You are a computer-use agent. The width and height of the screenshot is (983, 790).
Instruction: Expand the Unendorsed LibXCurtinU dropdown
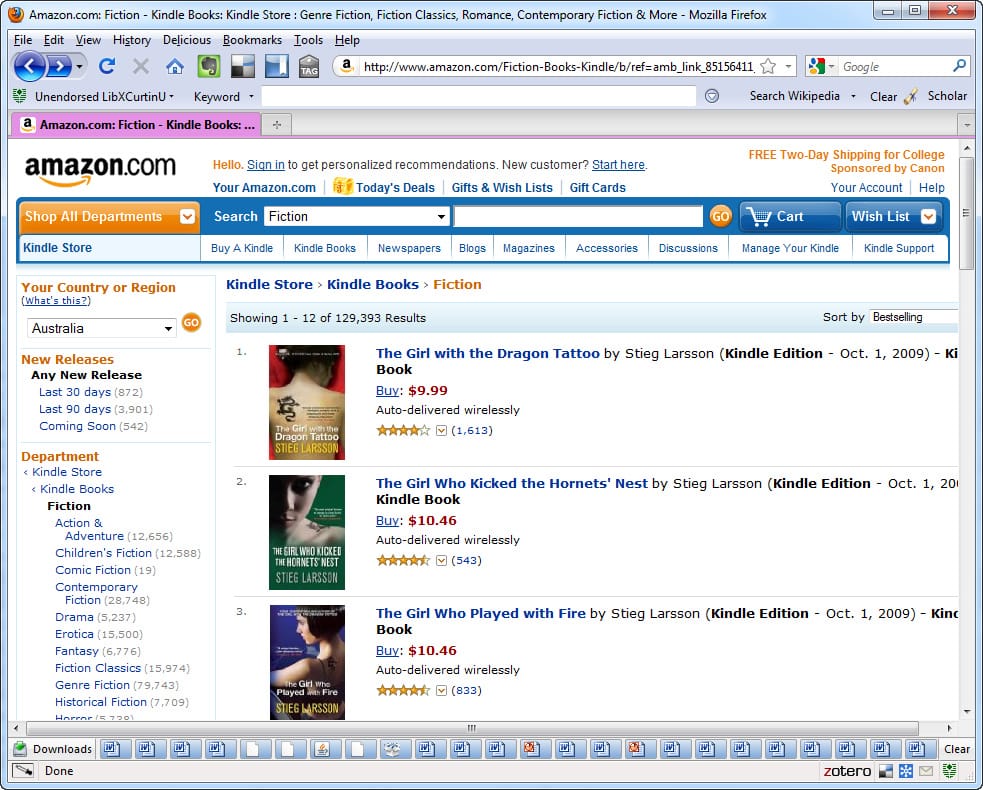click(171, 97)
